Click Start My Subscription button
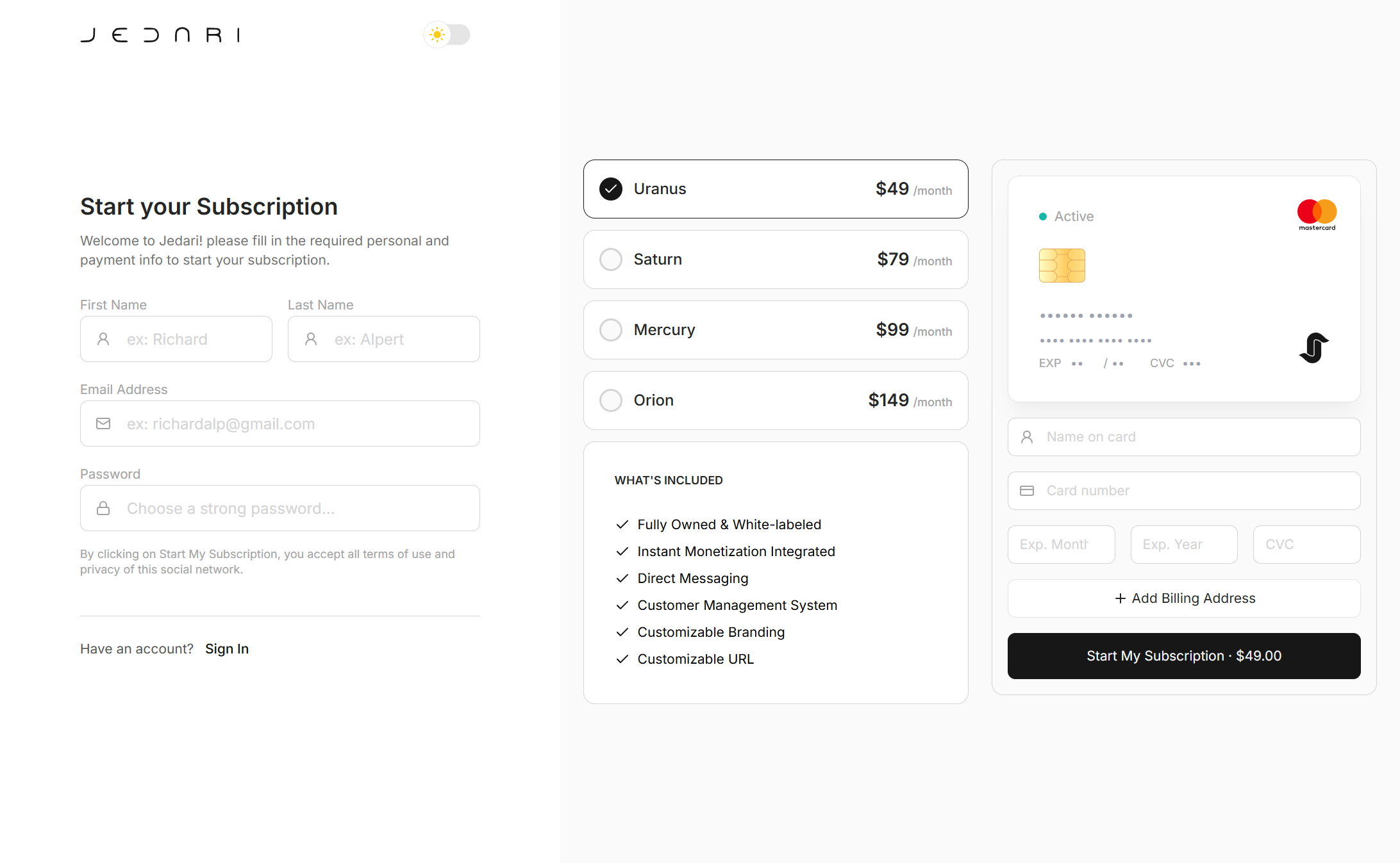 click(1184, 656)
